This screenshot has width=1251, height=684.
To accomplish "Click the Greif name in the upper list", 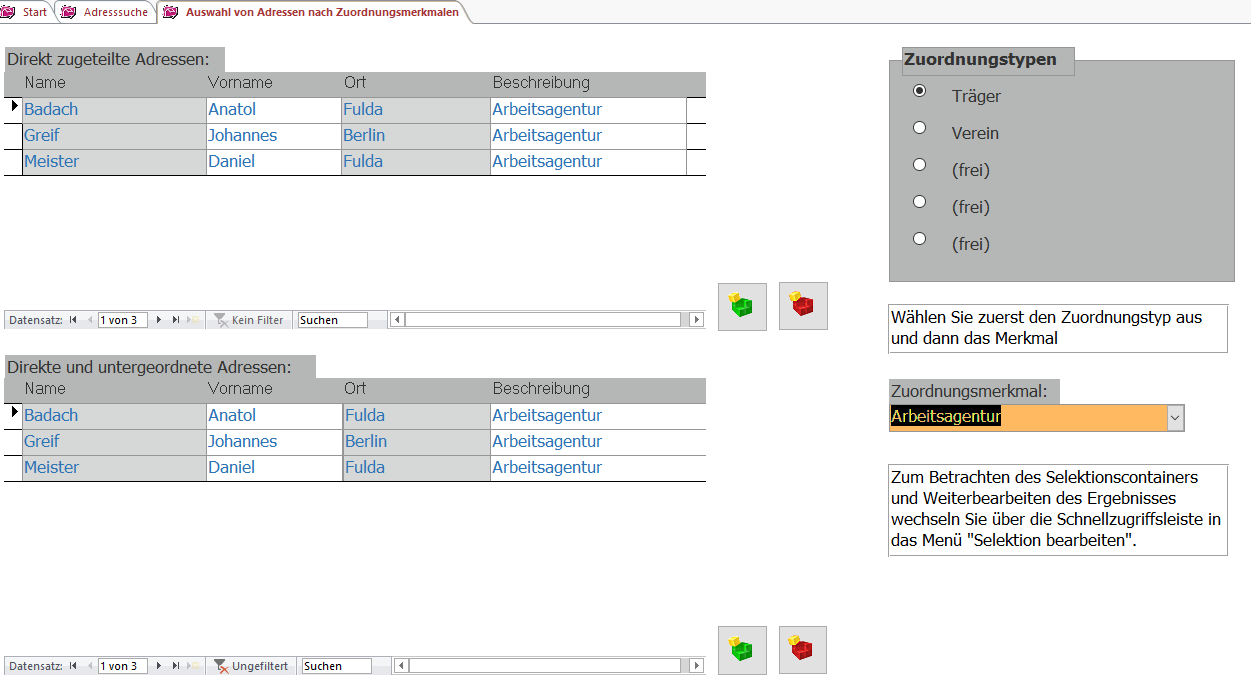I will pyautogui.click(x=42, y=136).
